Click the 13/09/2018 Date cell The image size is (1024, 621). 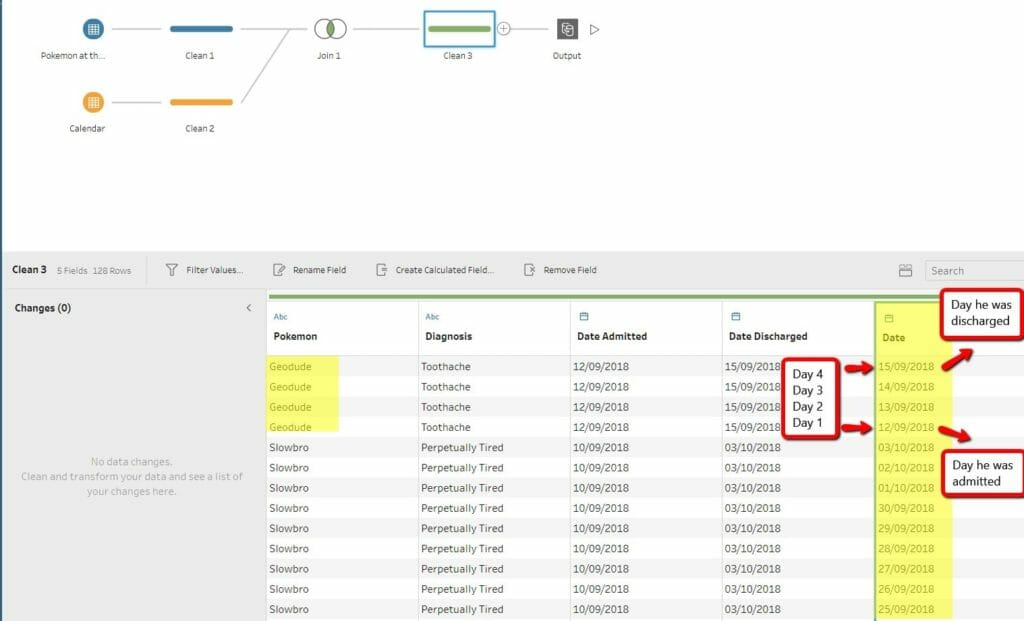click(906, 407)
